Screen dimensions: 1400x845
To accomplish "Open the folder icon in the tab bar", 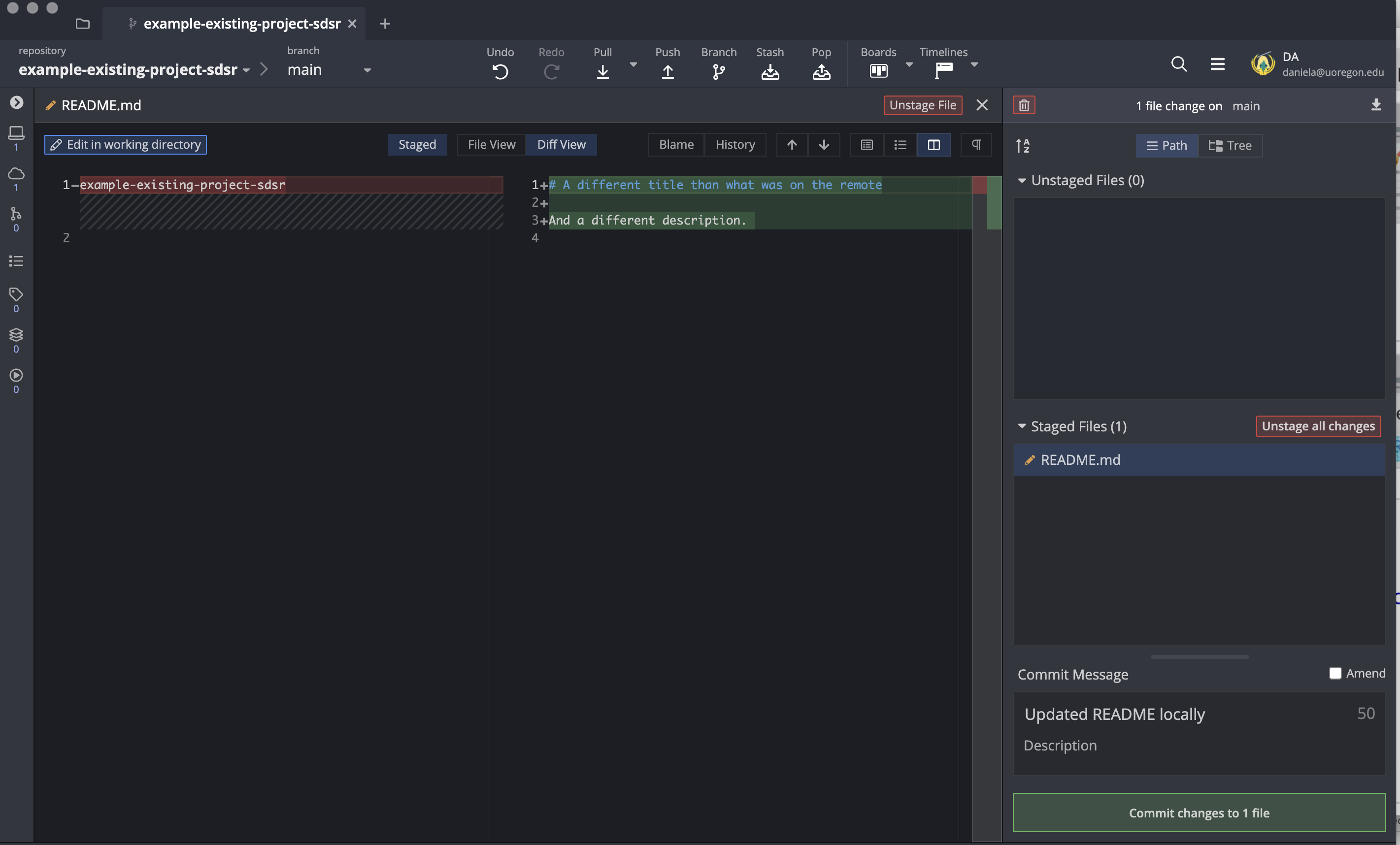I will pyautogui.click(x=83, y=23).
